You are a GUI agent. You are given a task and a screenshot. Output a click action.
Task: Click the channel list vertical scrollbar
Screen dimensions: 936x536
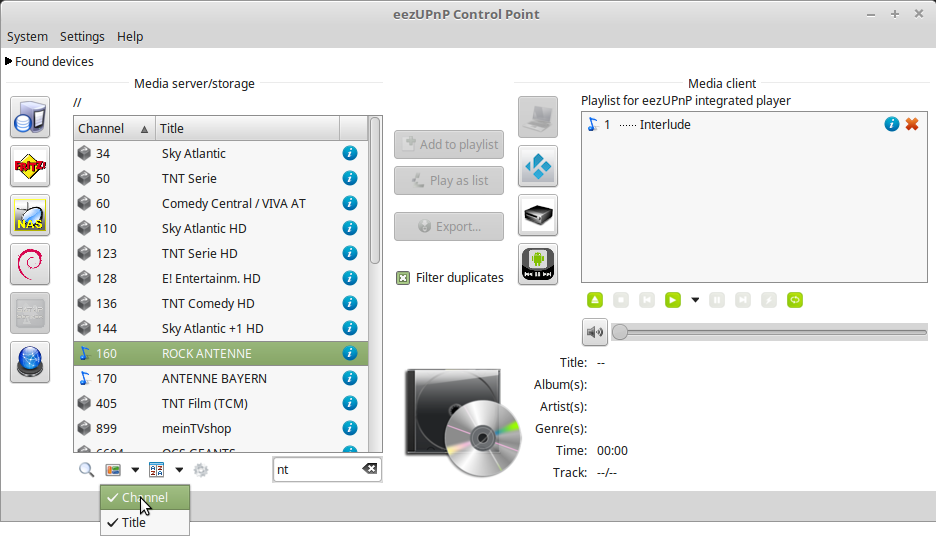[375, 190]
